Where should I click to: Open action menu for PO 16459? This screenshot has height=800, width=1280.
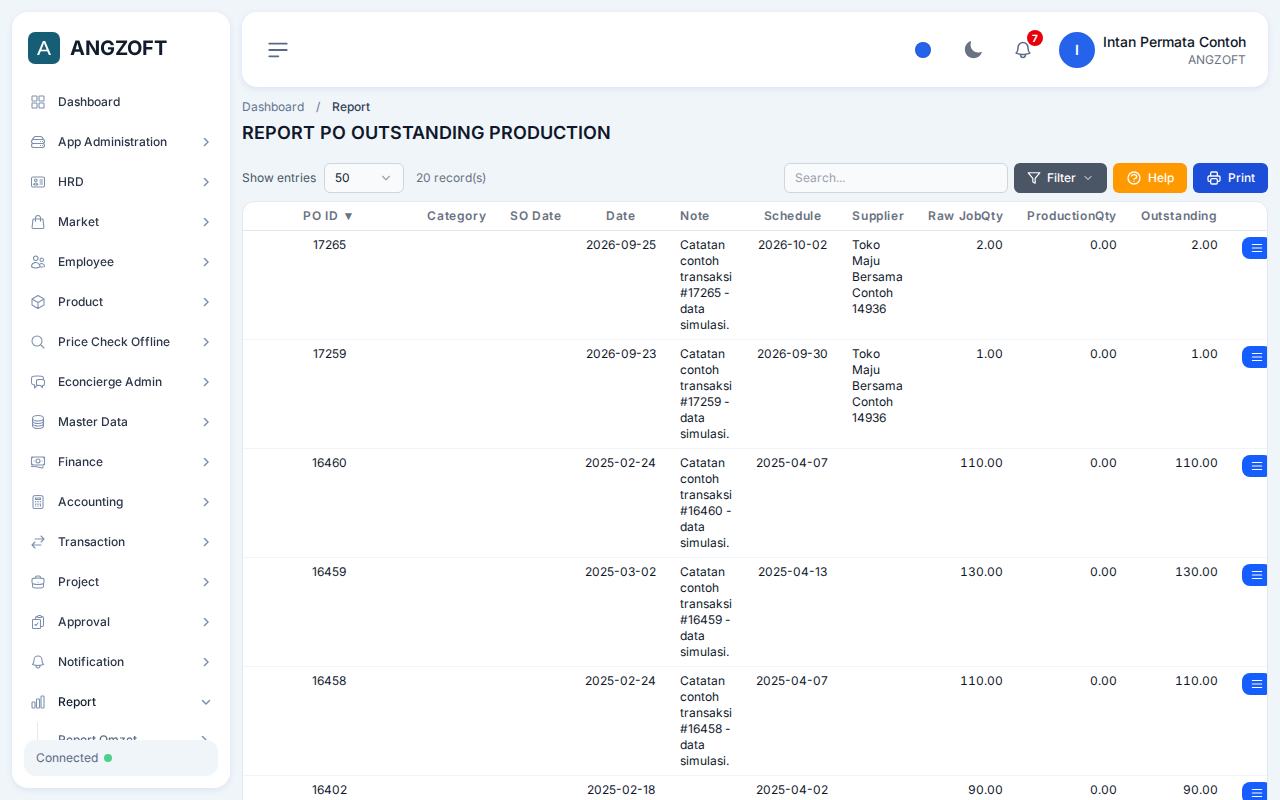click(1256, 575)
